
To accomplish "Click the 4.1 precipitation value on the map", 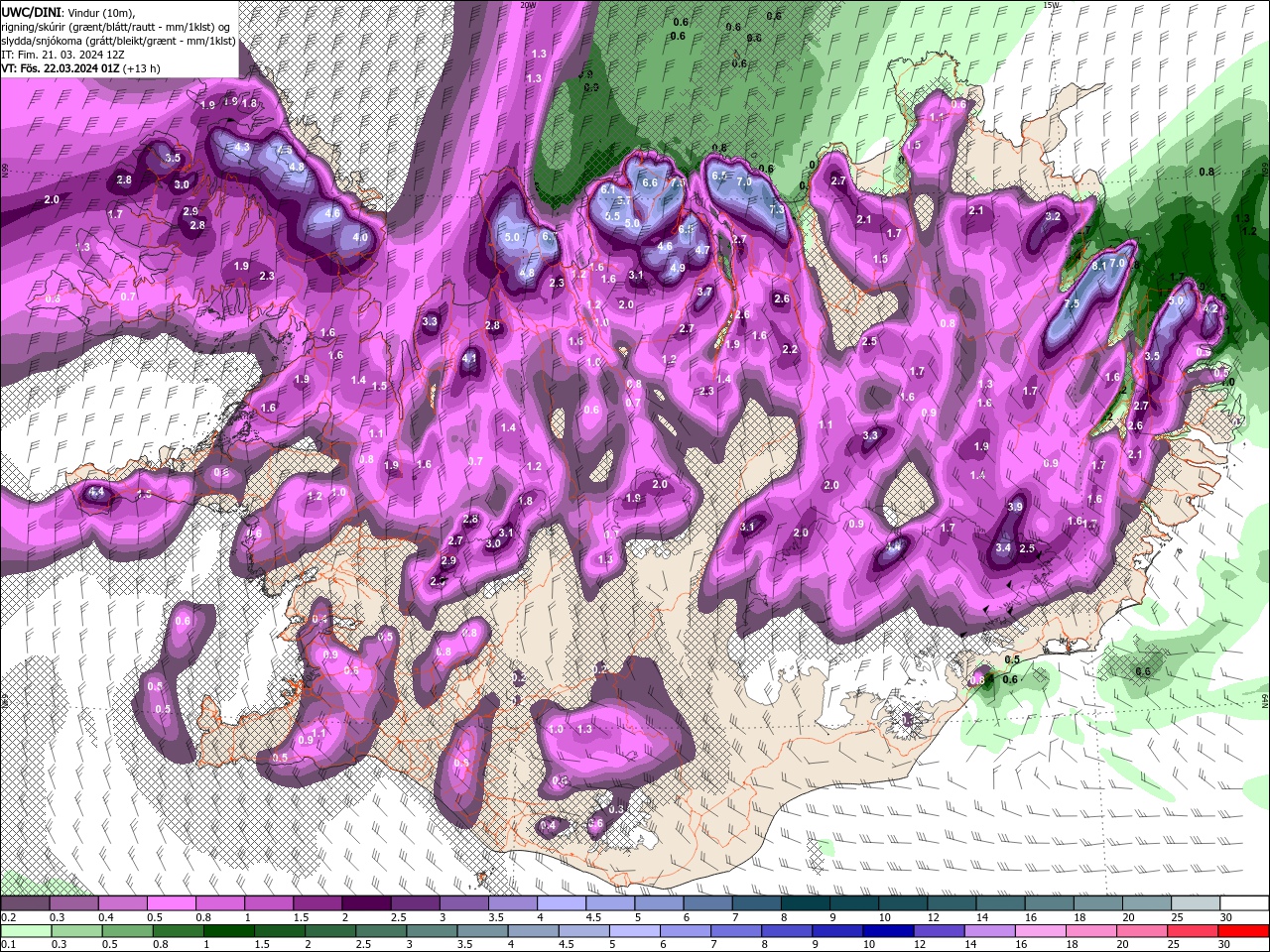I will click(470, 358).
